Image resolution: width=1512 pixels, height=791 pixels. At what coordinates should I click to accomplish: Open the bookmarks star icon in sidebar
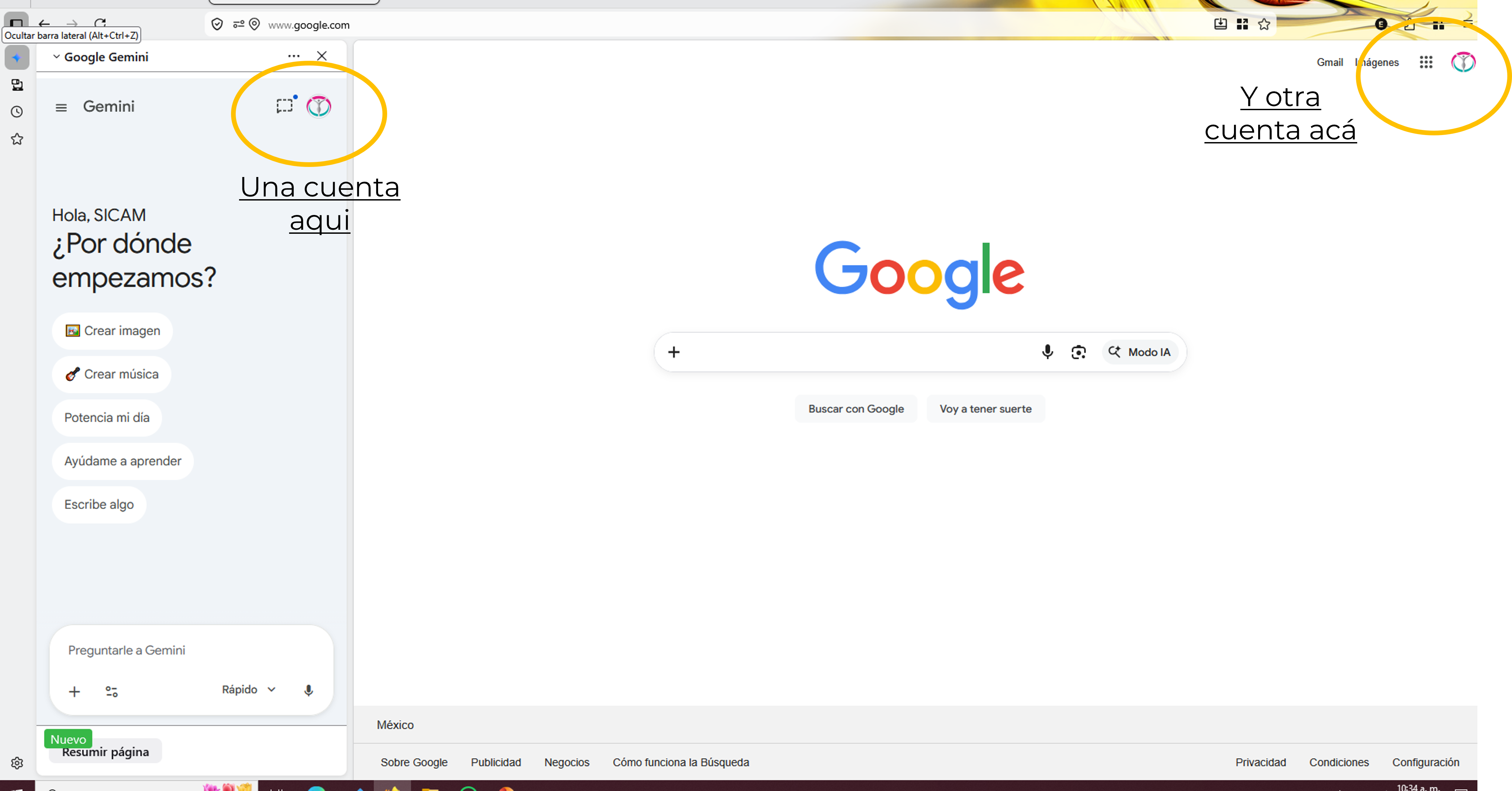click(x=17, y=139)
